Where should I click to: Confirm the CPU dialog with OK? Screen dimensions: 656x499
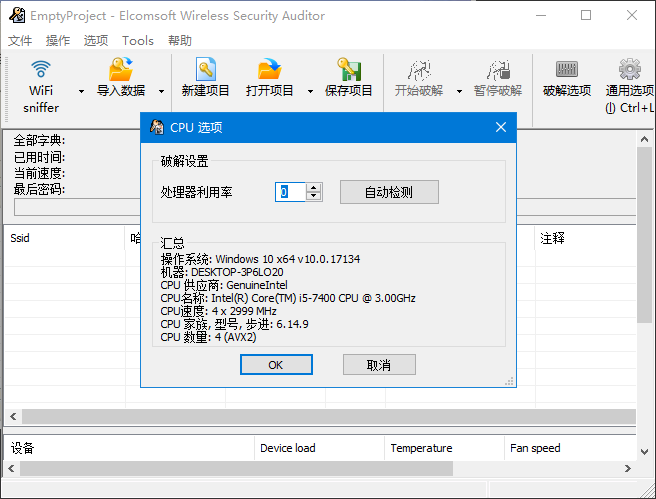(x=276, y=365)
